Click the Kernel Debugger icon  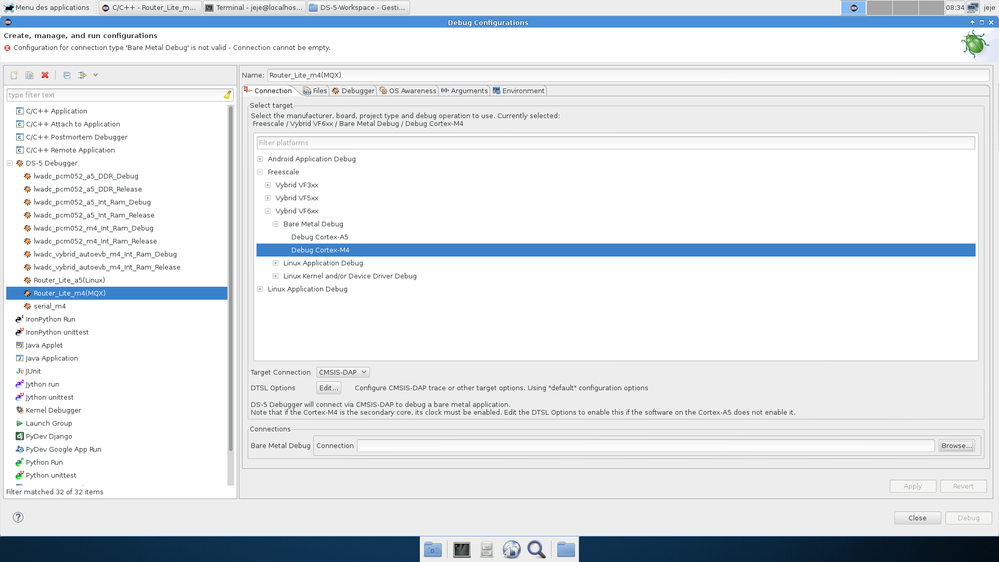[19, 410]
